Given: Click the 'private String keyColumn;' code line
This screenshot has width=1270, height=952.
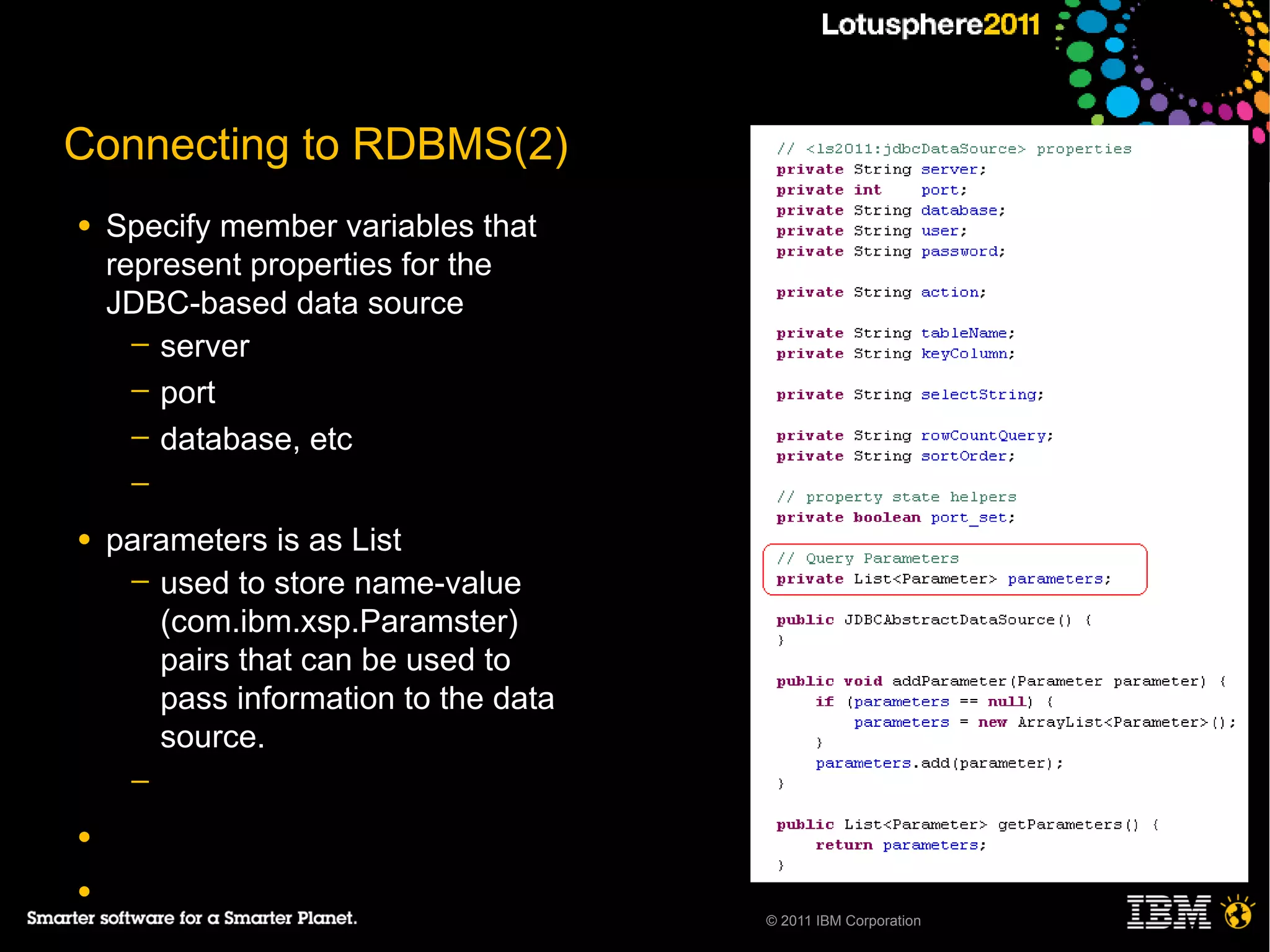Looking at the screenshot, I should [x=895, y=354].
